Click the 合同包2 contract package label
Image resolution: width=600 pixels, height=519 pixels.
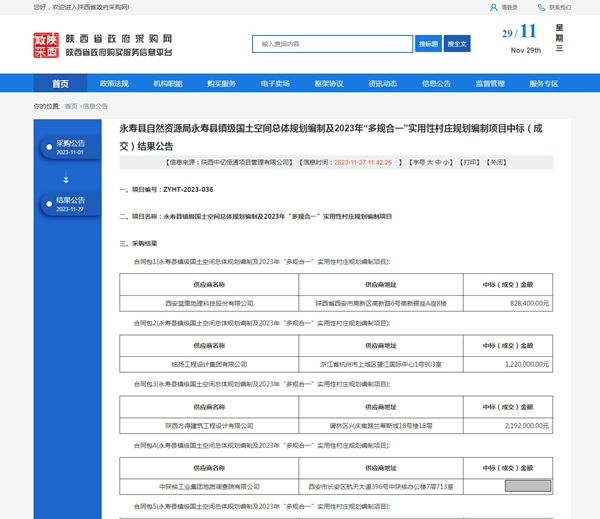click(262, 323)
